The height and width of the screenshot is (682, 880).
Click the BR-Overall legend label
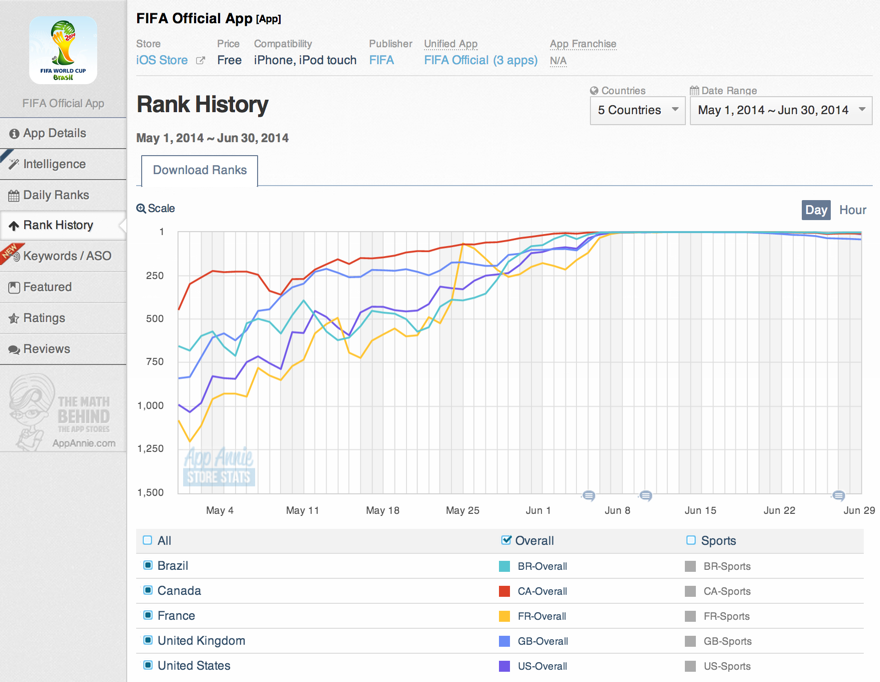(x=542, y=566)
